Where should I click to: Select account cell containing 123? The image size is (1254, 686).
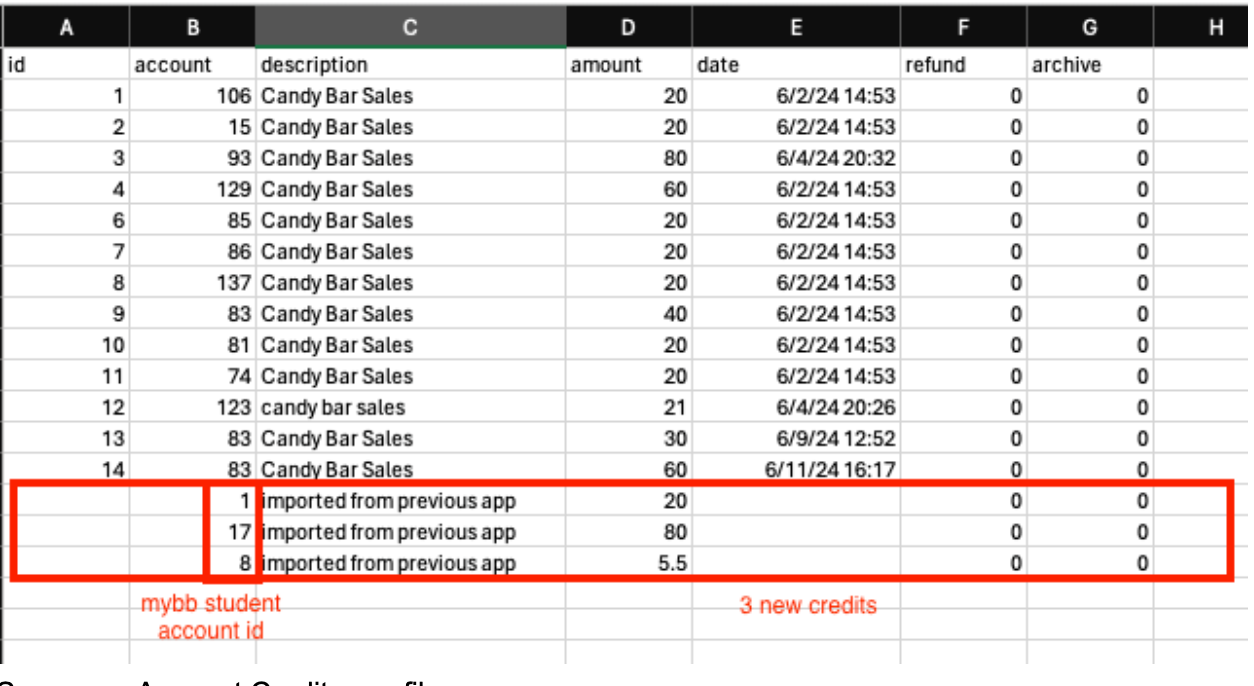coord(193,407)
